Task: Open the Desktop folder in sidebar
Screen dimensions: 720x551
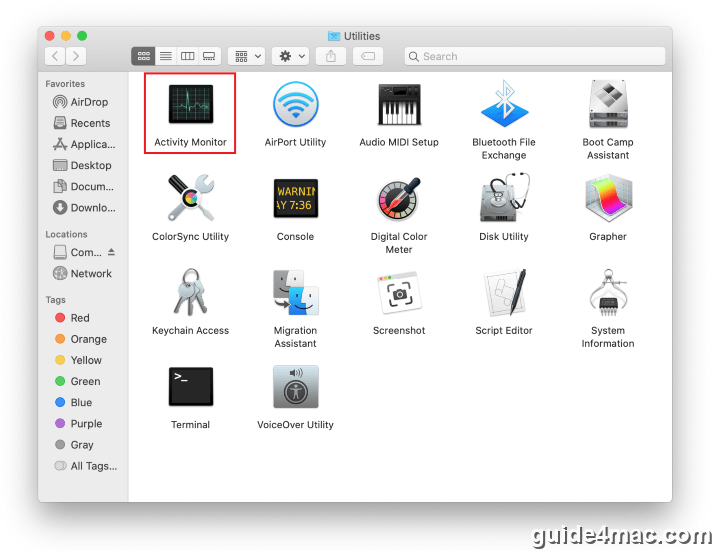Action: click(82, 165)
